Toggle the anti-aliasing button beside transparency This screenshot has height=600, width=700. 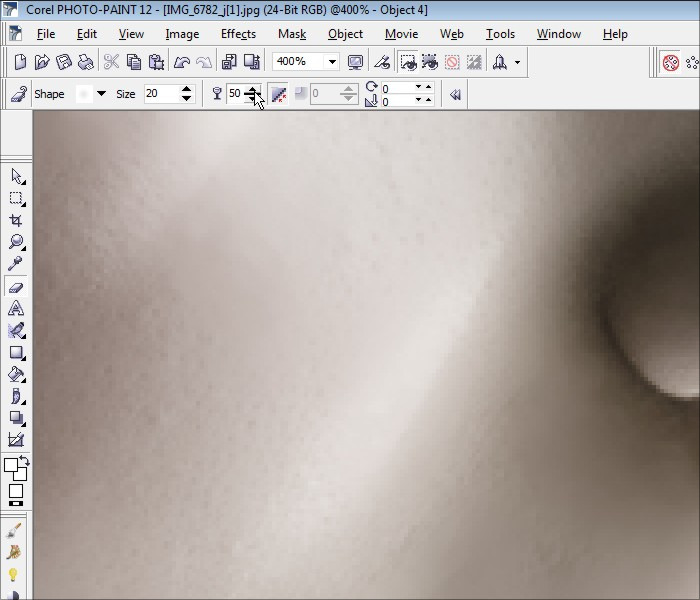coord(278,94)
